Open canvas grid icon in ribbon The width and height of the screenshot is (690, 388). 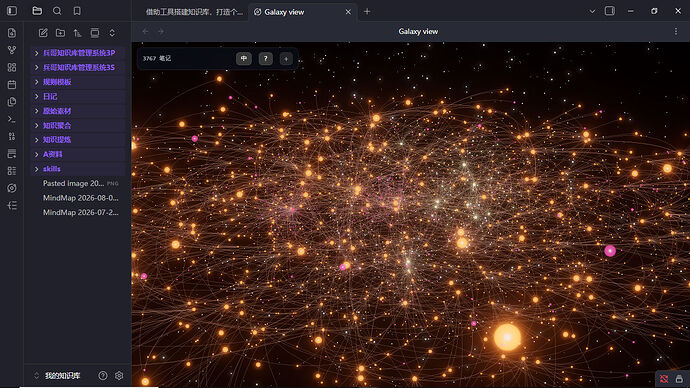coord(12,67)
